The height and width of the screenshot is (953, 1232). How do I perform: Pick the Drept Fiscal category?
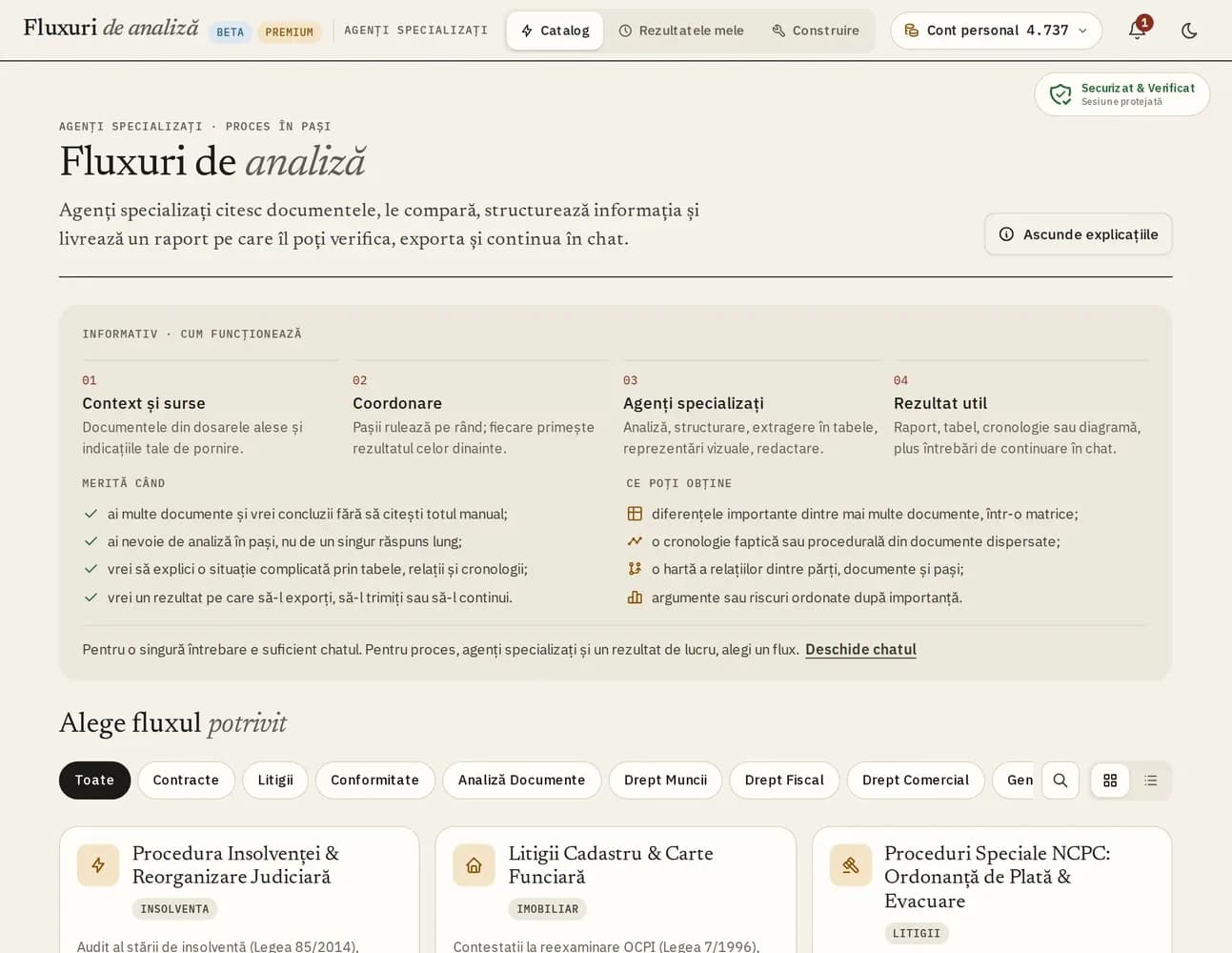pos(784,781)
